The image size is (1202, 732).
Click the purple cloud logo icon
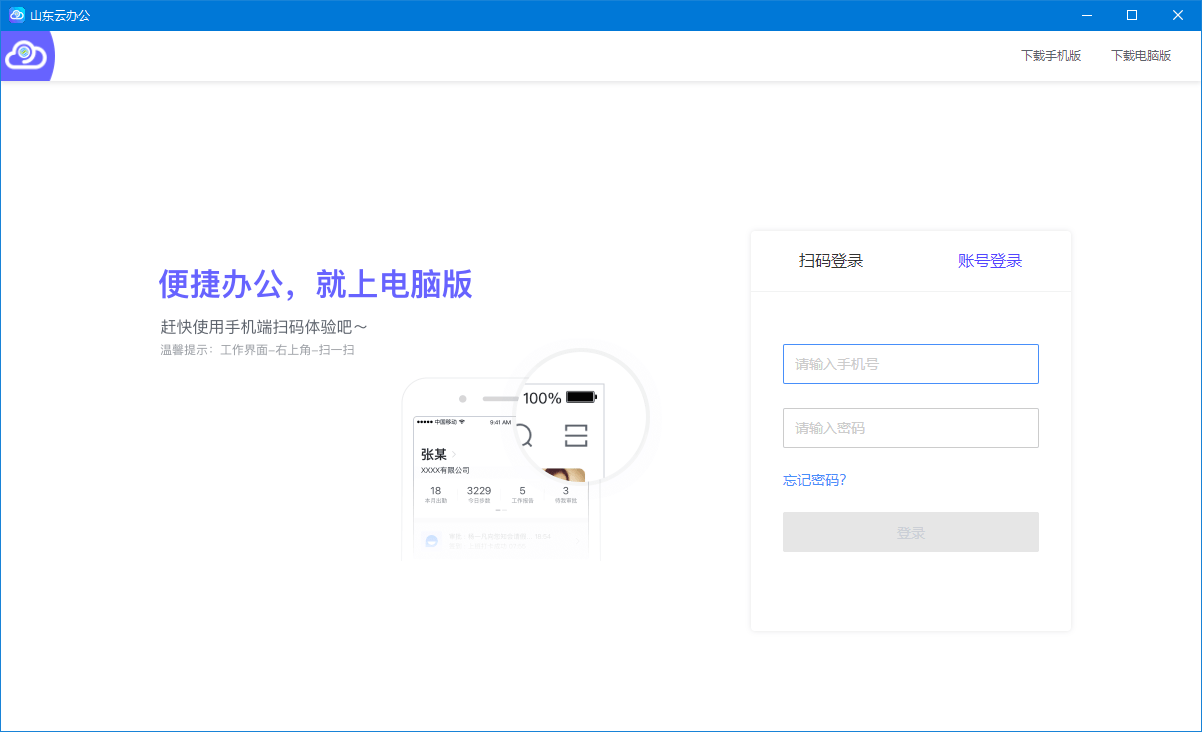[x=26, y=55]
